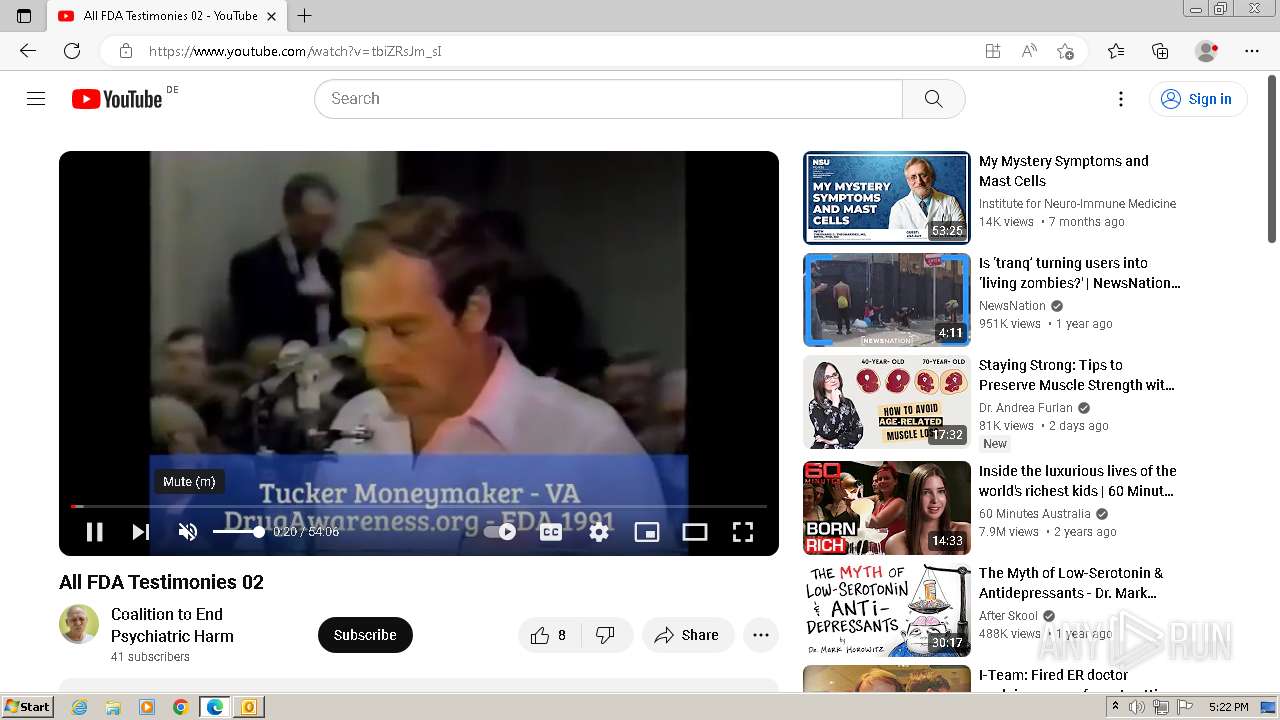Dislike the video
The width and height of the screenshot is (1280, 720).
pyautogui.click(x=605, y=635)
